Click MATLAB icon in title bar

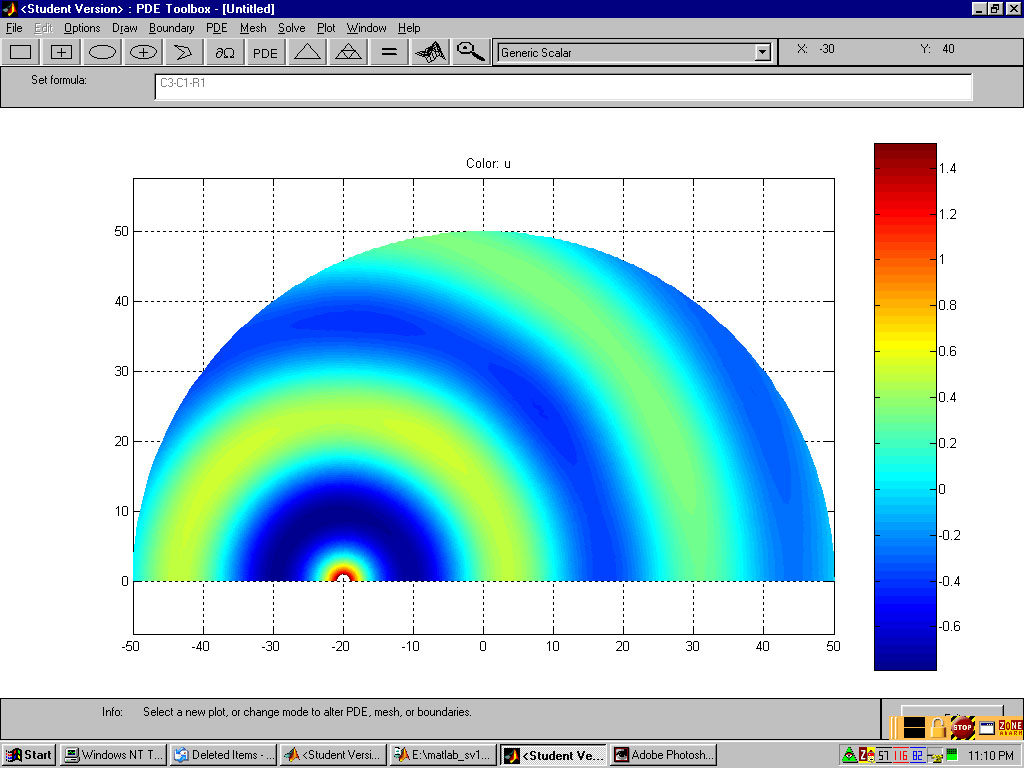(8, 8)
